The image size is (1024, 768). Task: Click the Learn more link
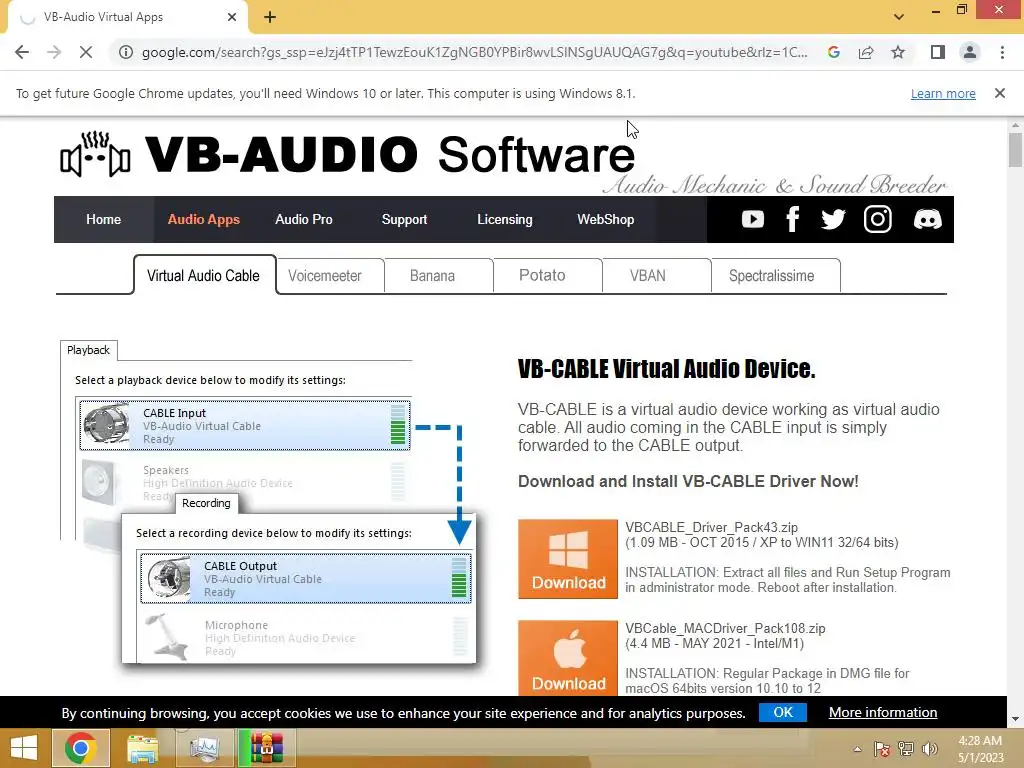tap(943, 93)
